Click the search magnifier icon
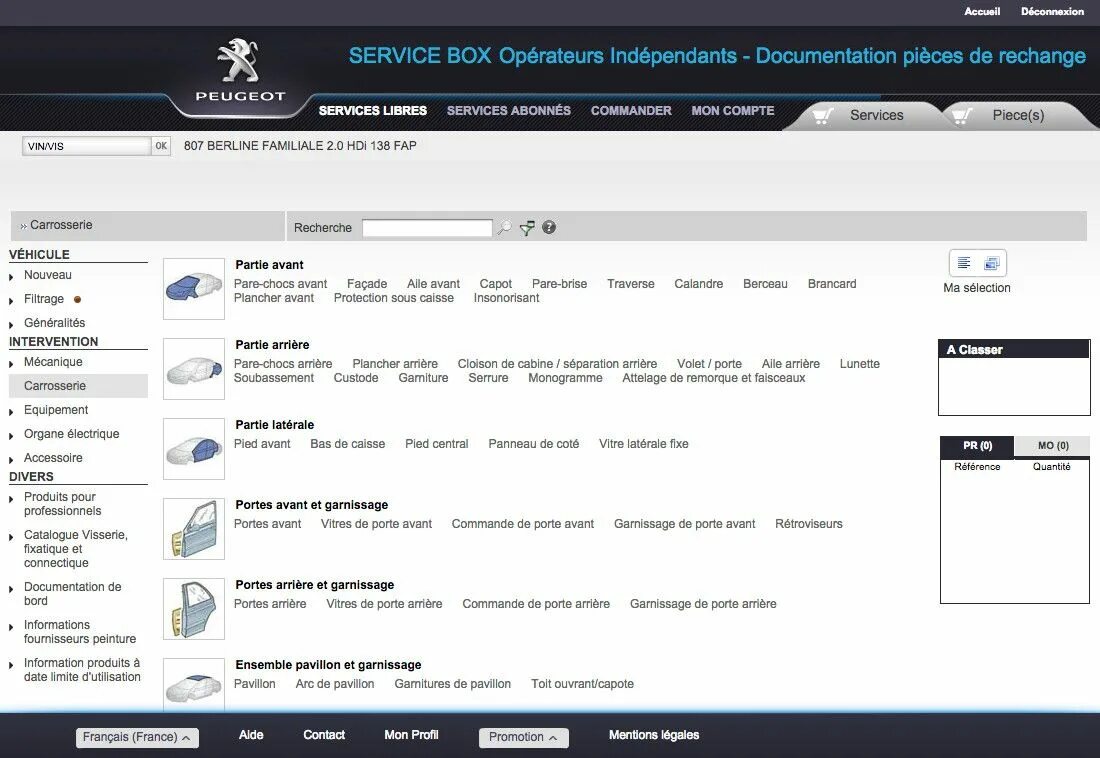Viewport: 1100px width, 758px height. 504,227
